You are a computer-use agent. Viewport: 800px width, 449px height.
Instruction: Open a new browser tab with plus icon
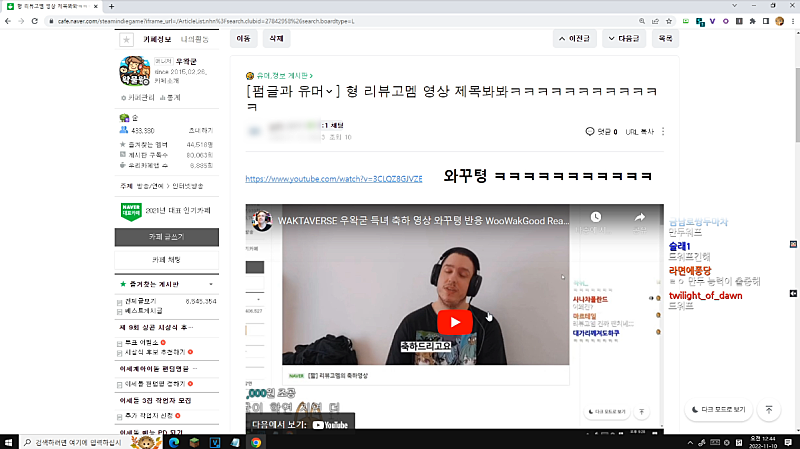(111, 6)
